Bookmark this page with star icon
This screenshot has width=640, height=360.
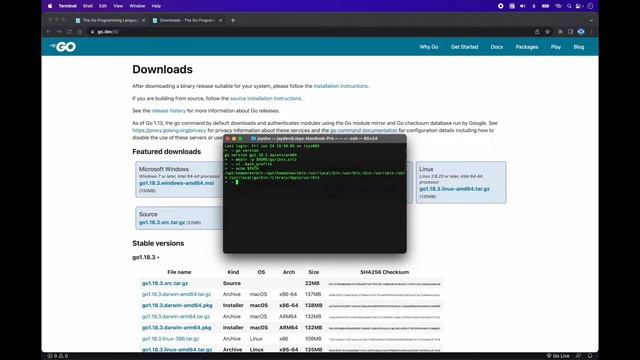[547, 31]
